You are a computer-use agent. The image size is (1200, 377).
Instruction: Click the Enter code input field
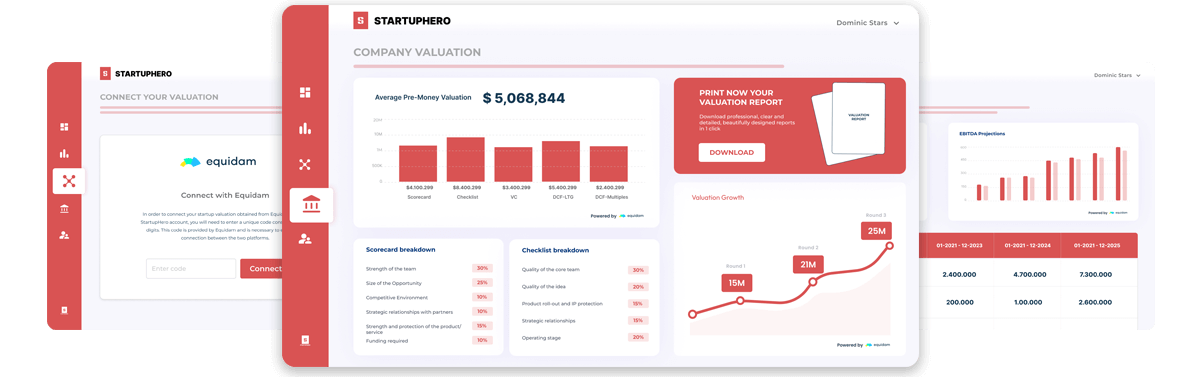(191, 269)
